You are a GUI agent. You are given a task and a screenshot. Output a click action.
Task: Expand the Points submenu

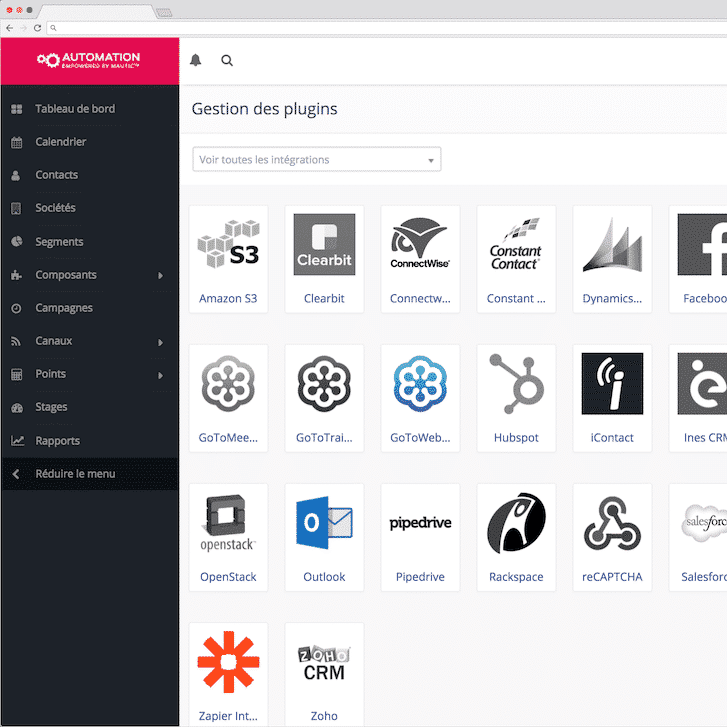point(160,375)
